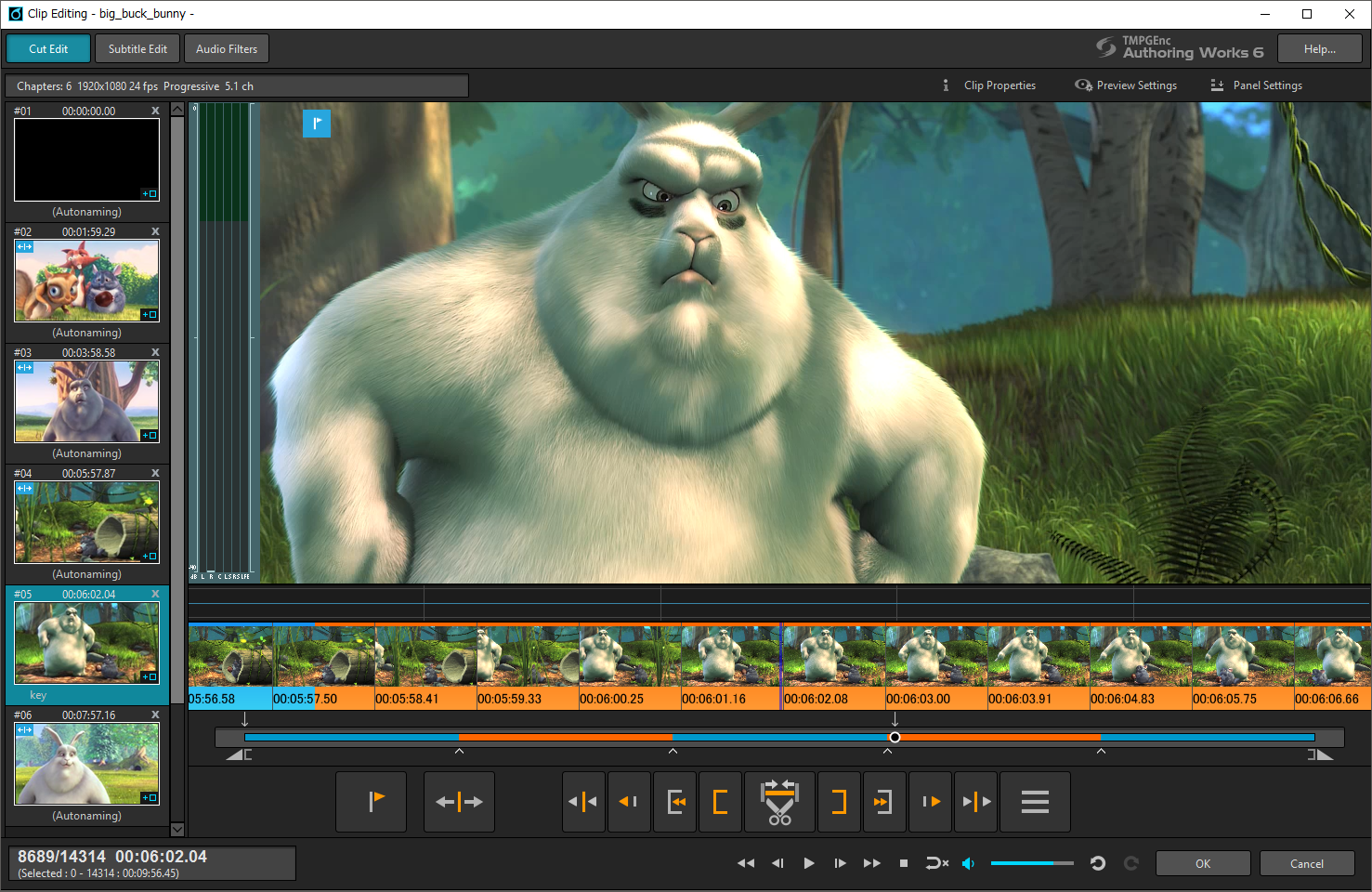Undo the last edit

point(1097,863)
